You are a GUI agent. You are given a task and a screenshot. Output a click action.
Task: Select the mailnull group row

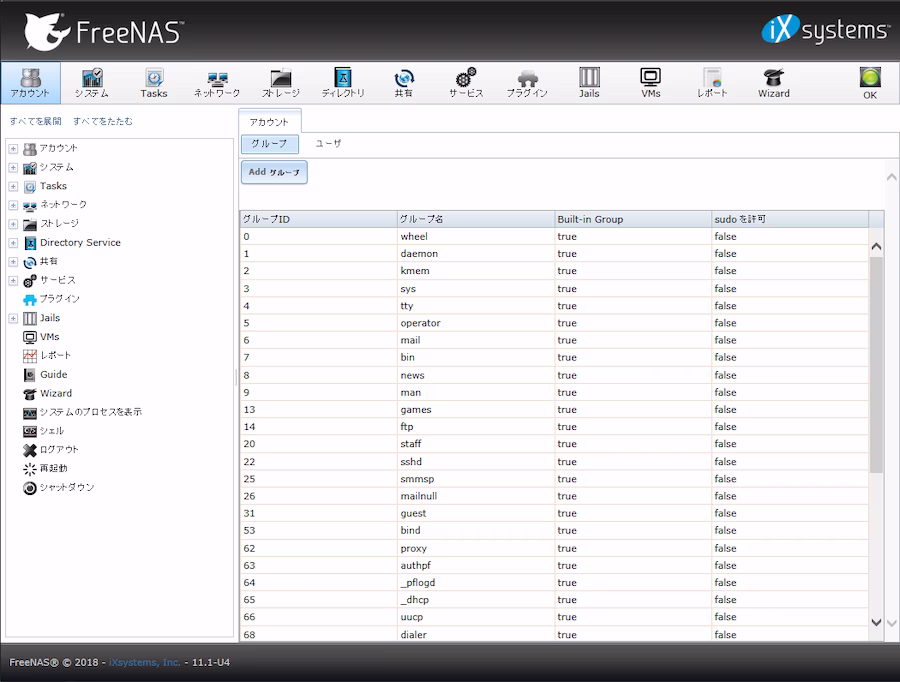coord(554,496)
